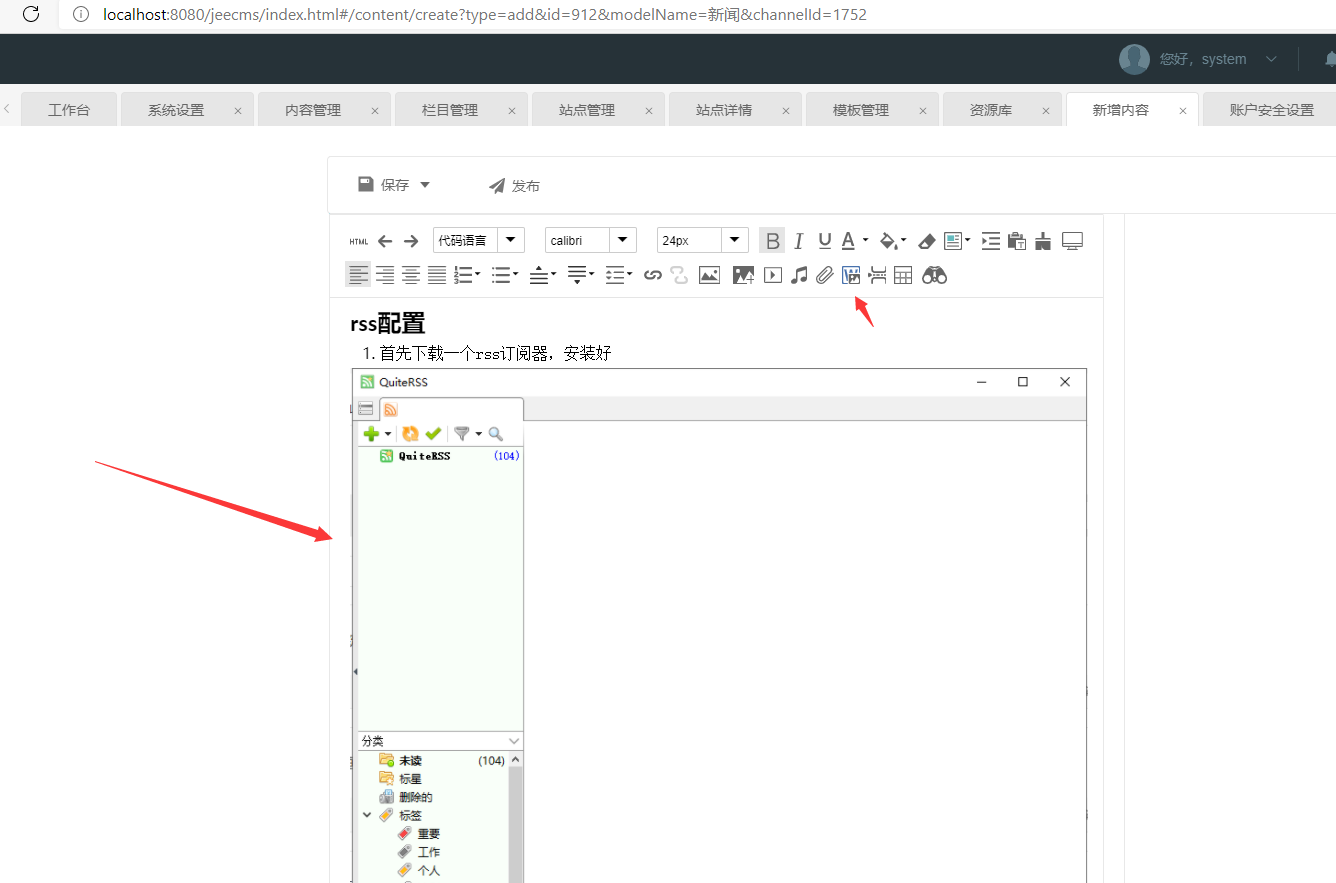
Task: Open find and replace binoculars icon
Action: 934,275
